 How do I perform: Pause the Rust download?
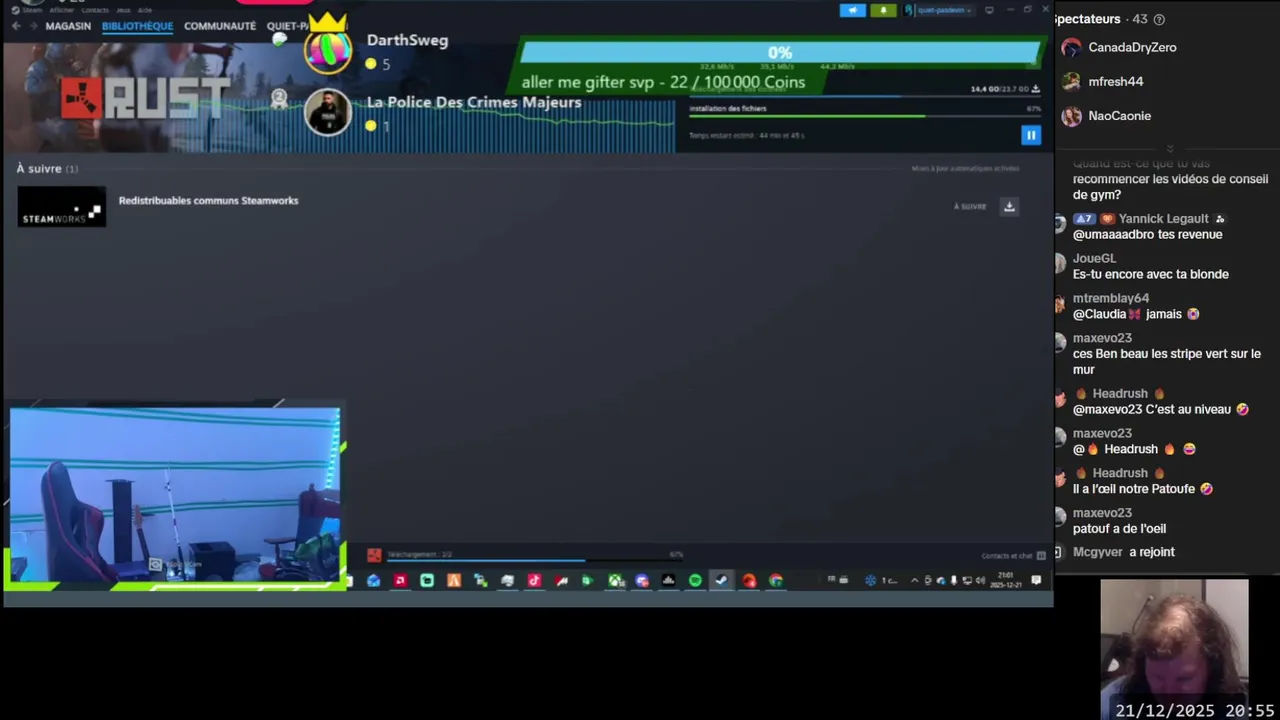(1031, 135)
